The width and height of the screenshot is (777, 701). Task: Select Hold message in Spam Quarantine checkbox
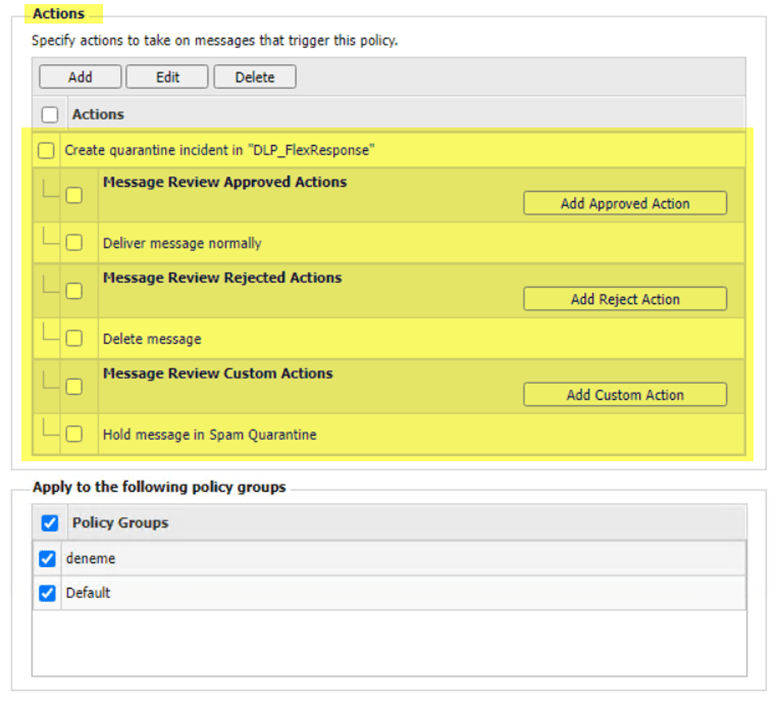pos(74,435)
